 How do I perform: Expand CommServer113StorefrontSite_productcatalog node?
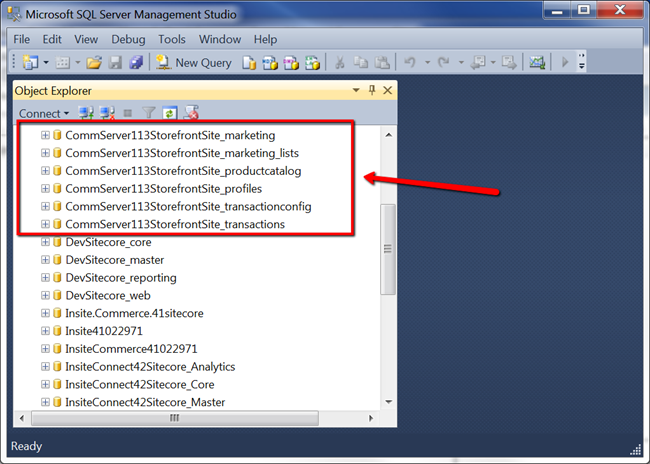pos(45,171)
